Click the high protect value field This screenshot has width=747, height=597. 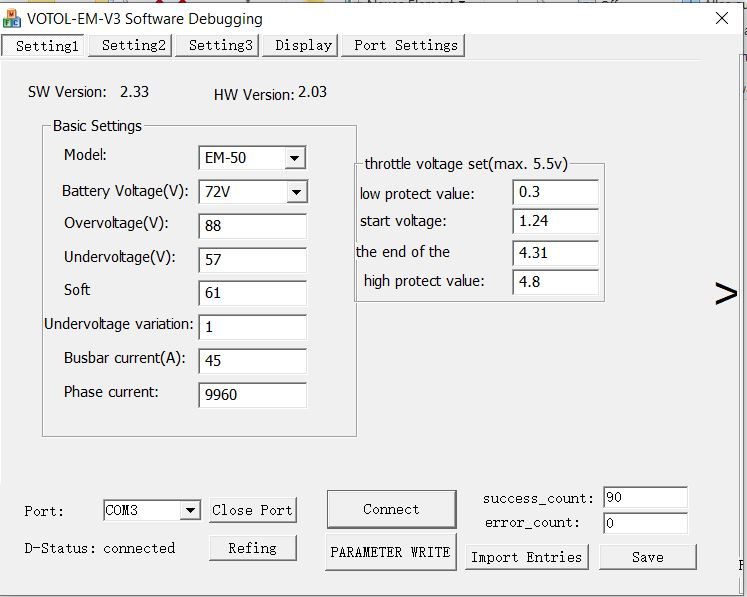555,283
